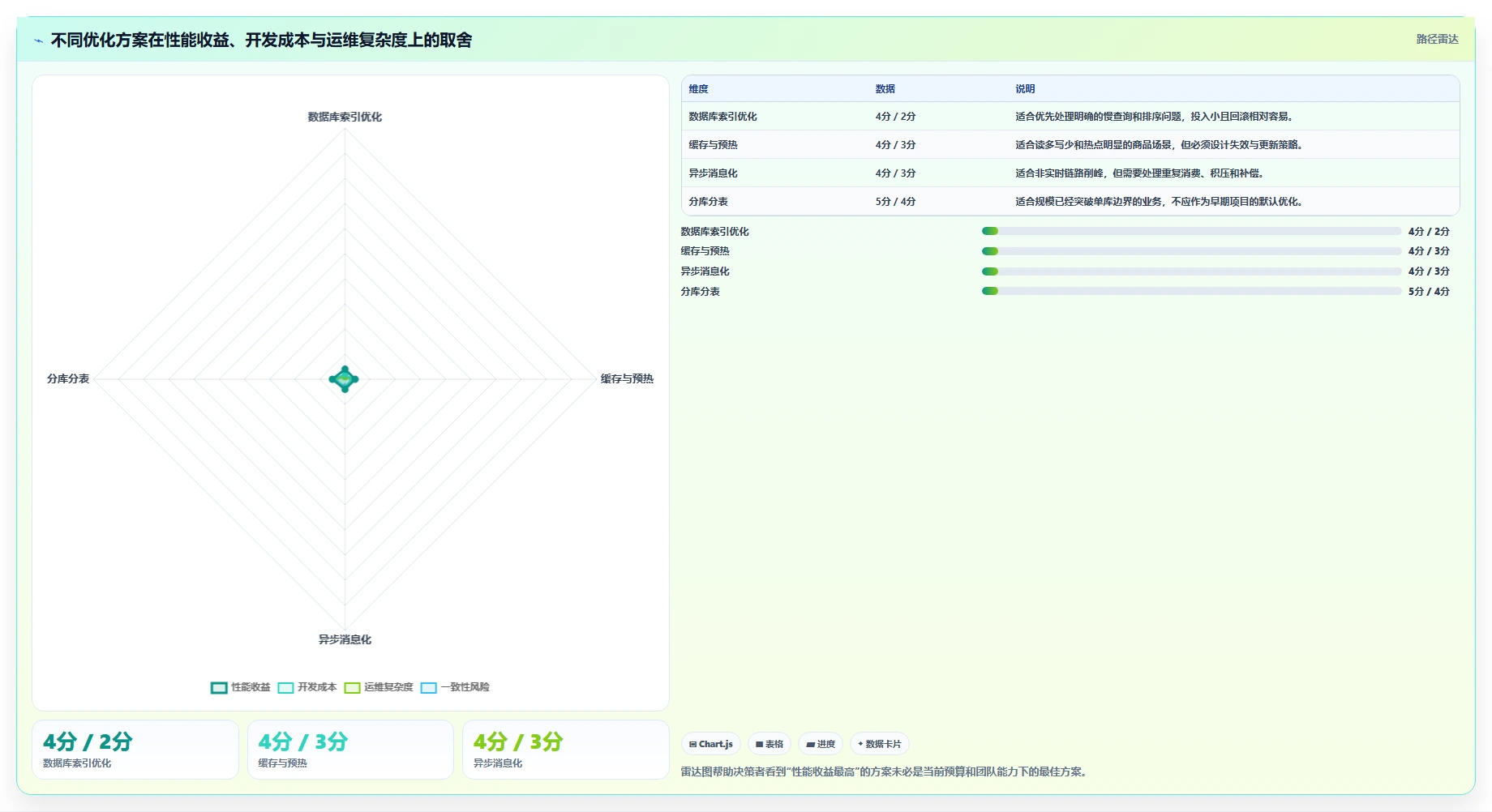Toggle the 开发成本 legend series
This screenshot has width=1492, height=812.
[x=307, y=687]
